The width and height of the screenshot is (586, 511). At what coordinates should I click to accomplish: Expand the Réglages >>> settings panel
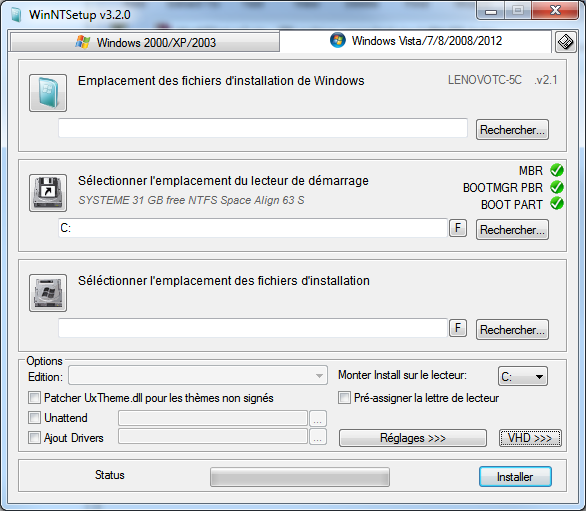413,438
